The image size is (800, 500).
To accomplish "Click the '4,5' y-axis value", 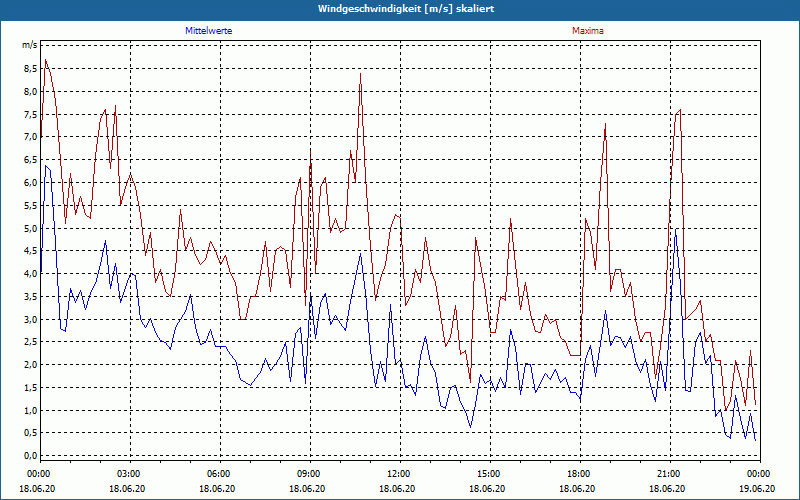I will coord(31,251).
